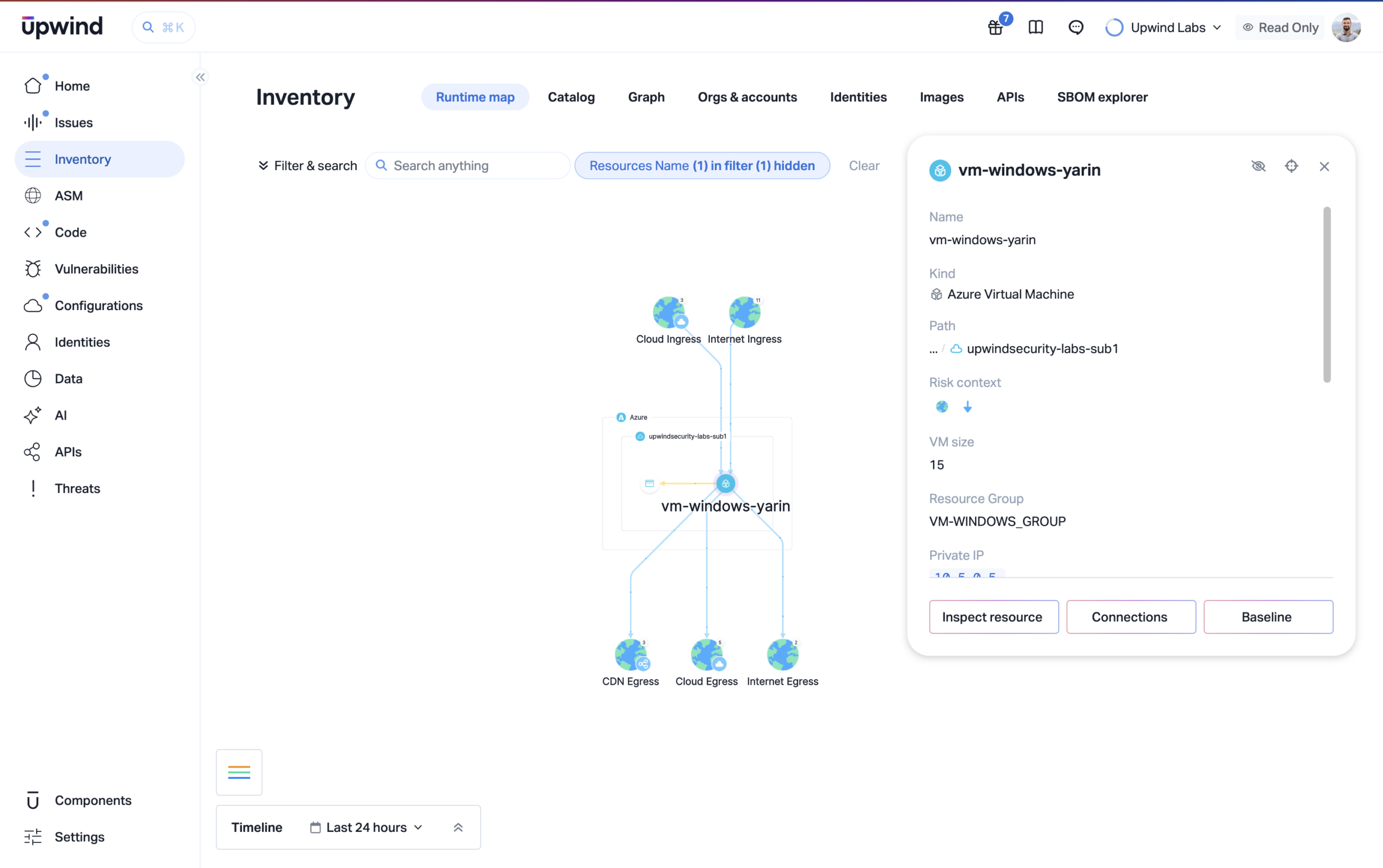This screenshot has width=1383, height=868.
Task: Center the map on vm-windows-yarin with the target icon
Action: pos(1291,166)
